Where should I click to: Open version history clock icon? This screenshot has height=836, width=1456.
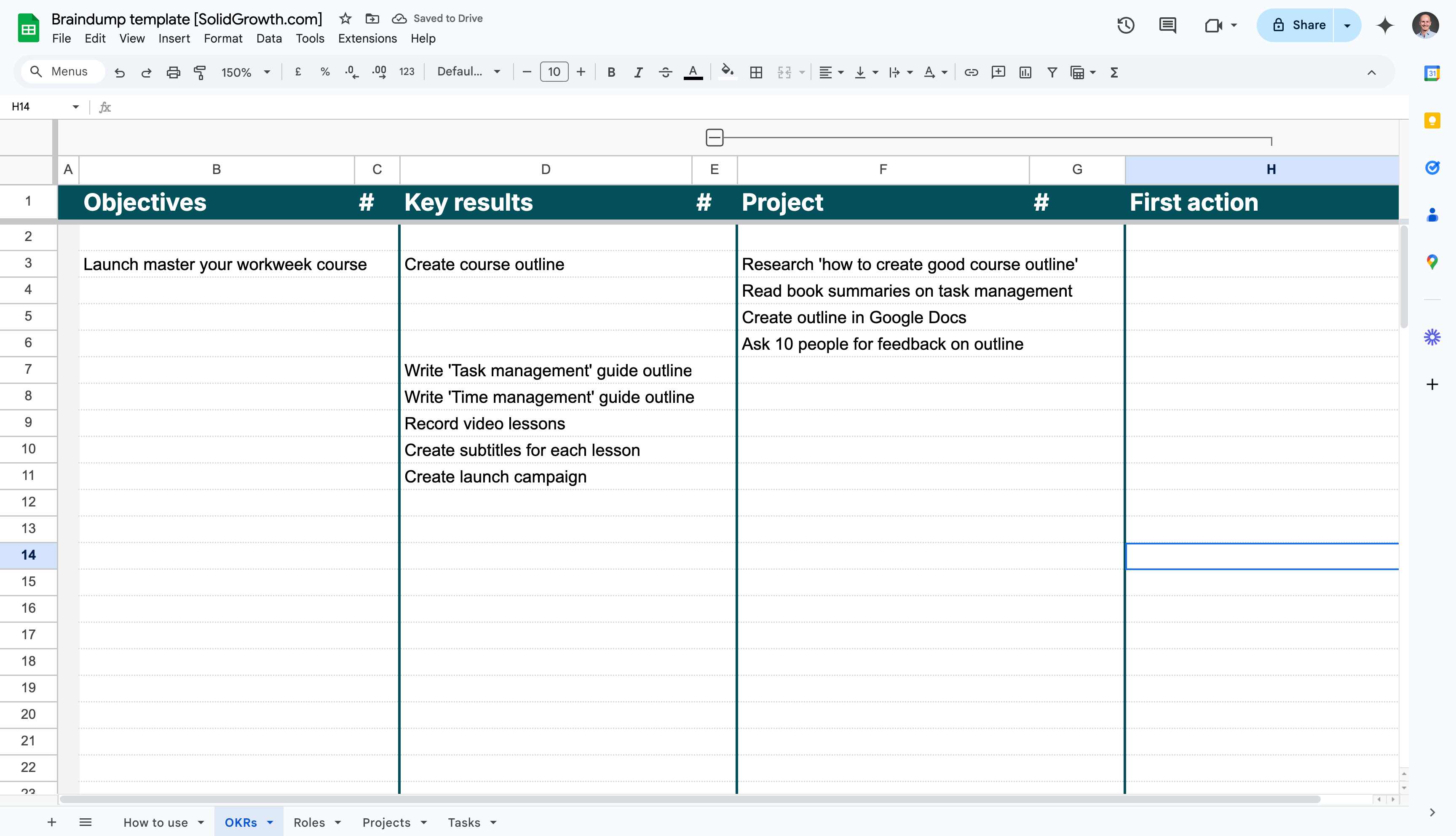(x=1125, y=25)
